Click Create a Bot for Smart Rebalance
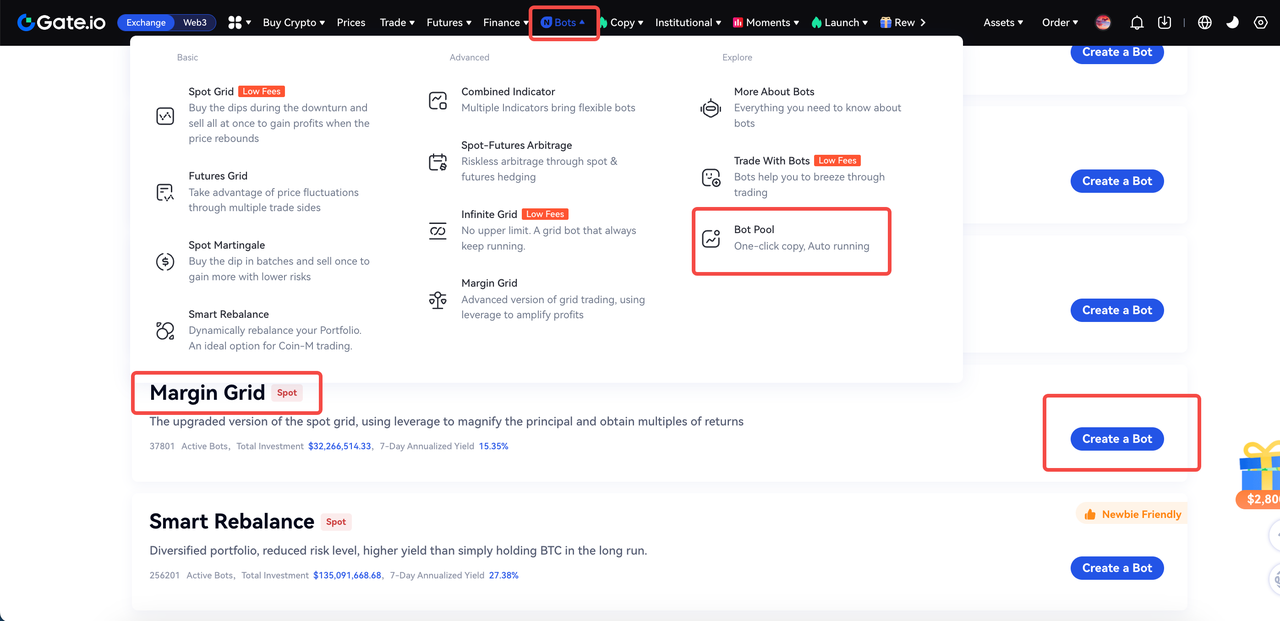Image resolution: width=1280 pixels, height=621 pixels. coord(1117,568)
